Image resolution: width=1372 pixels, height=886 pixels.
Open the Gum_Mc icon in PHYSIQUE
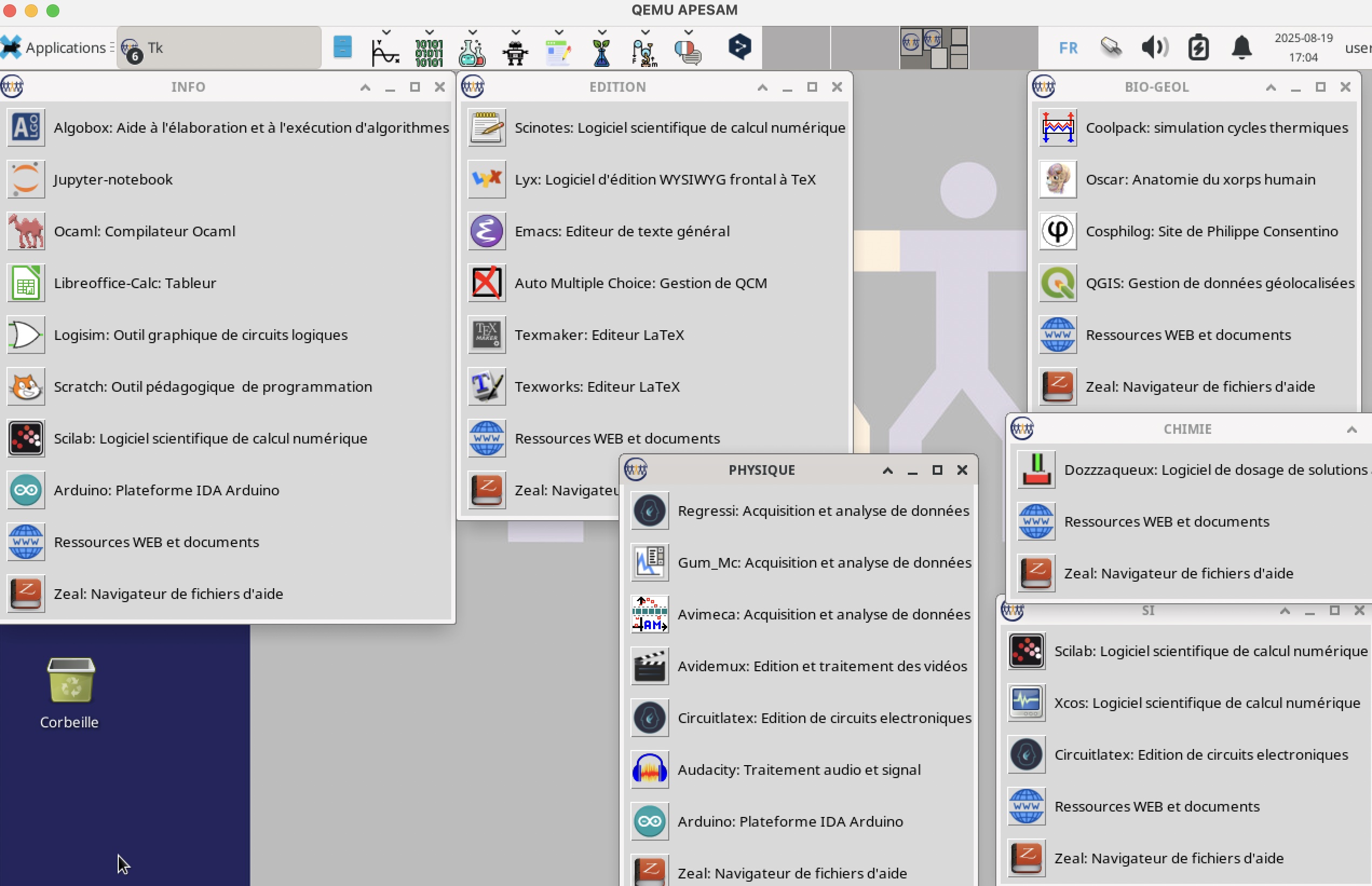click(x=650, y=563)
